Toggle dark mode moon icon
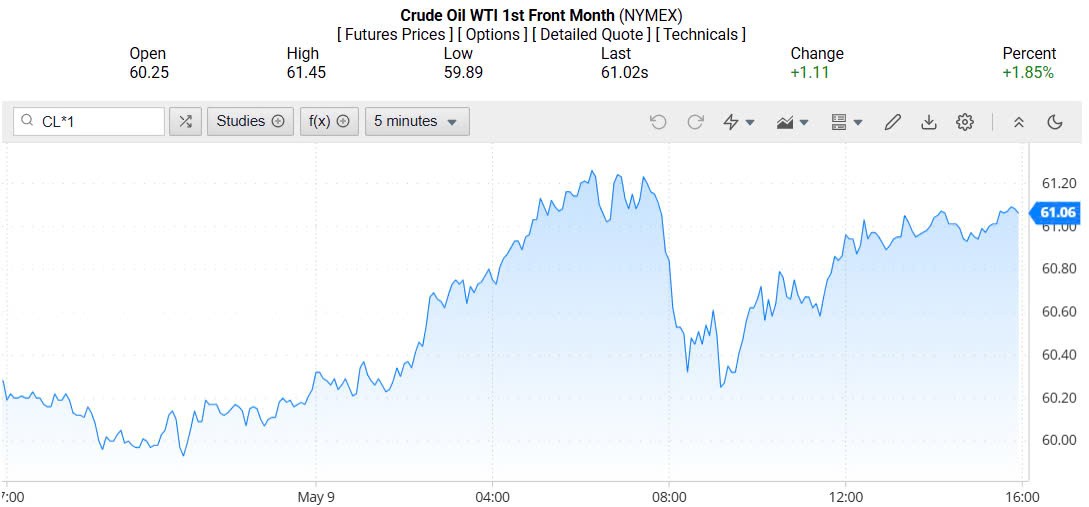The image size is (1089, 507). point(1055,122)
